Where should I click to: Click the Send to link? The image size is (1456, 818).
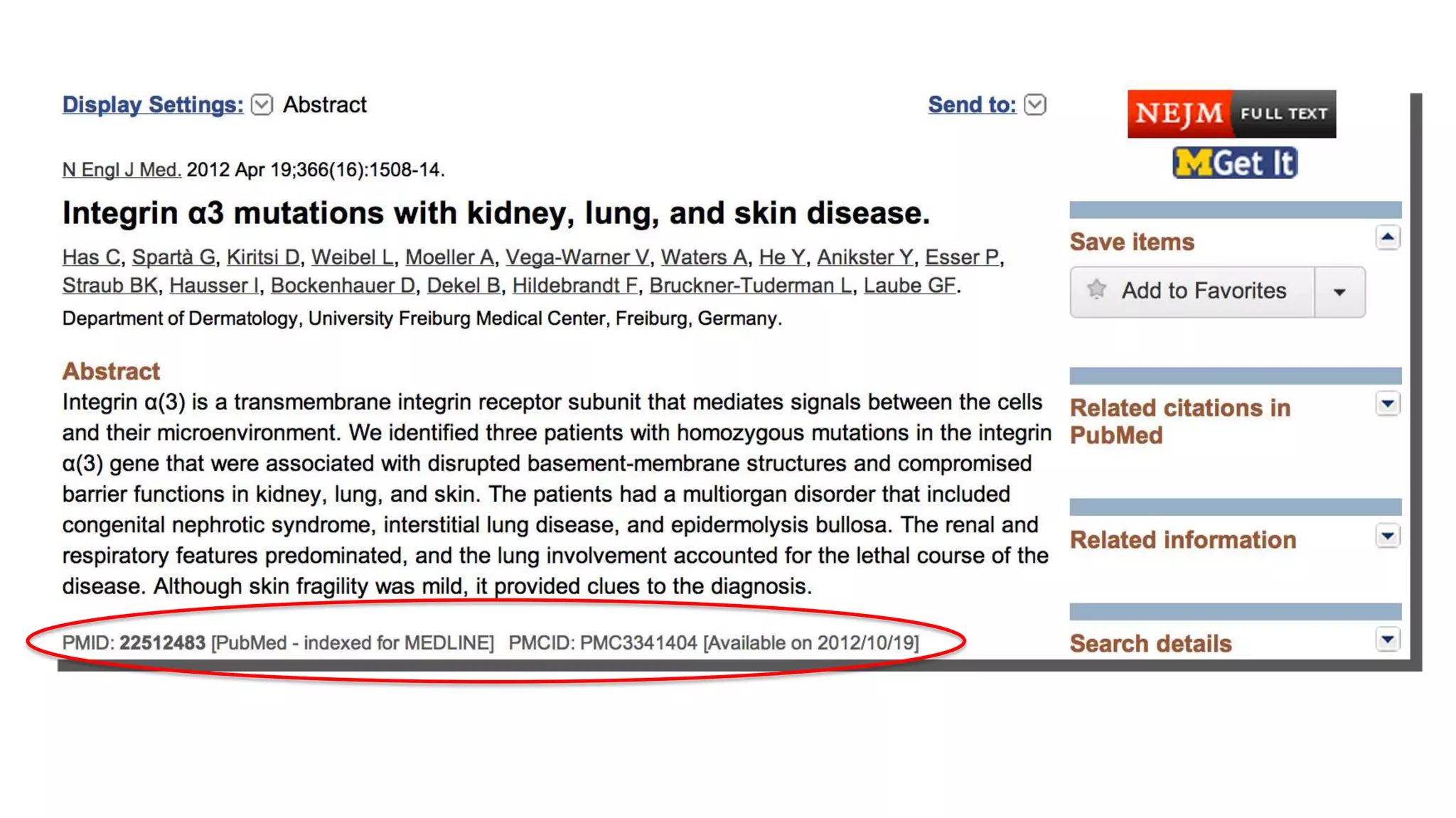coord(972,105)
